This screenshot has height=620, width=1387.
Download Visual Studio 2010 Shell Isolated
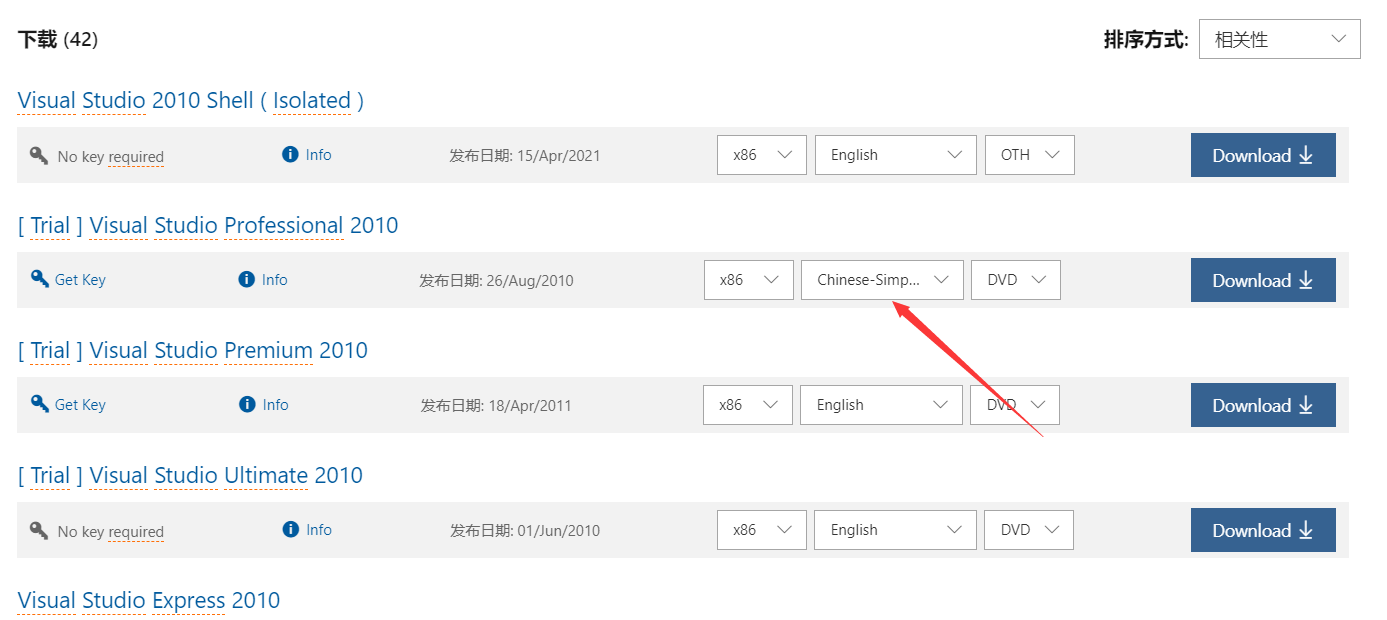(x=1262, y=155)
